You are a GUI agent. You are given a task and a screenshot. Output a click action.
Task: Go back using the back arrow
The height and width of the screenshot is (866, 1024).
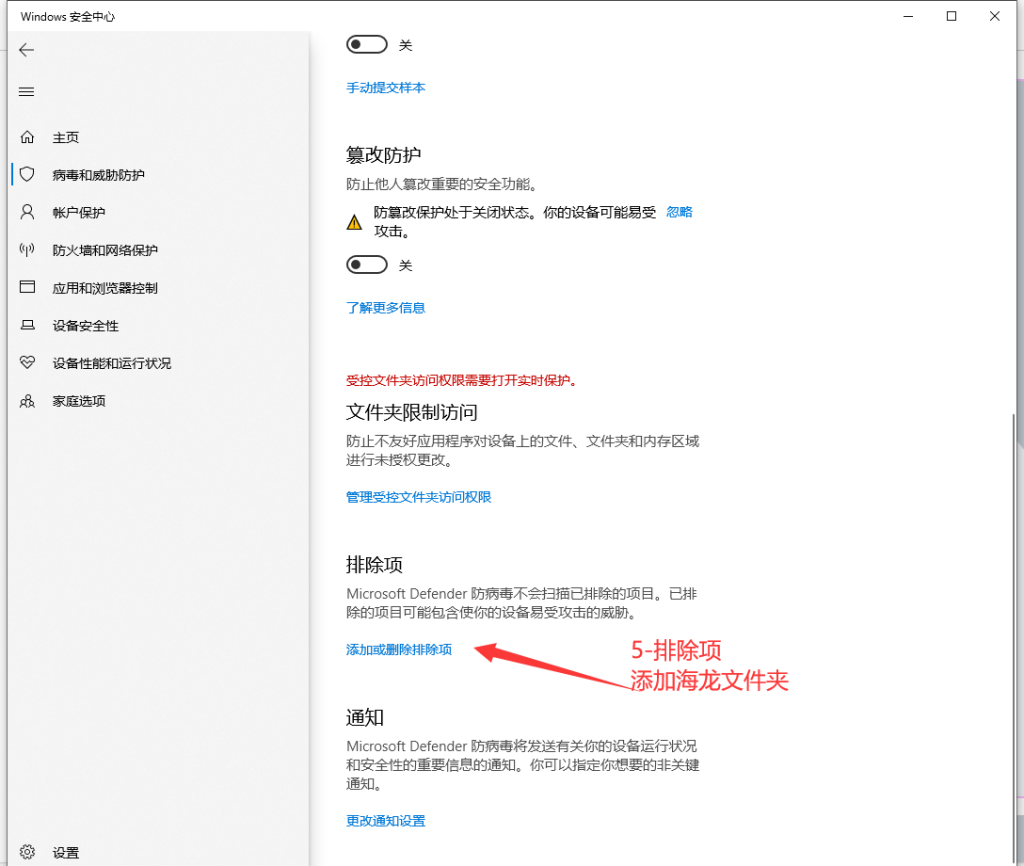(x=26, y=50)
